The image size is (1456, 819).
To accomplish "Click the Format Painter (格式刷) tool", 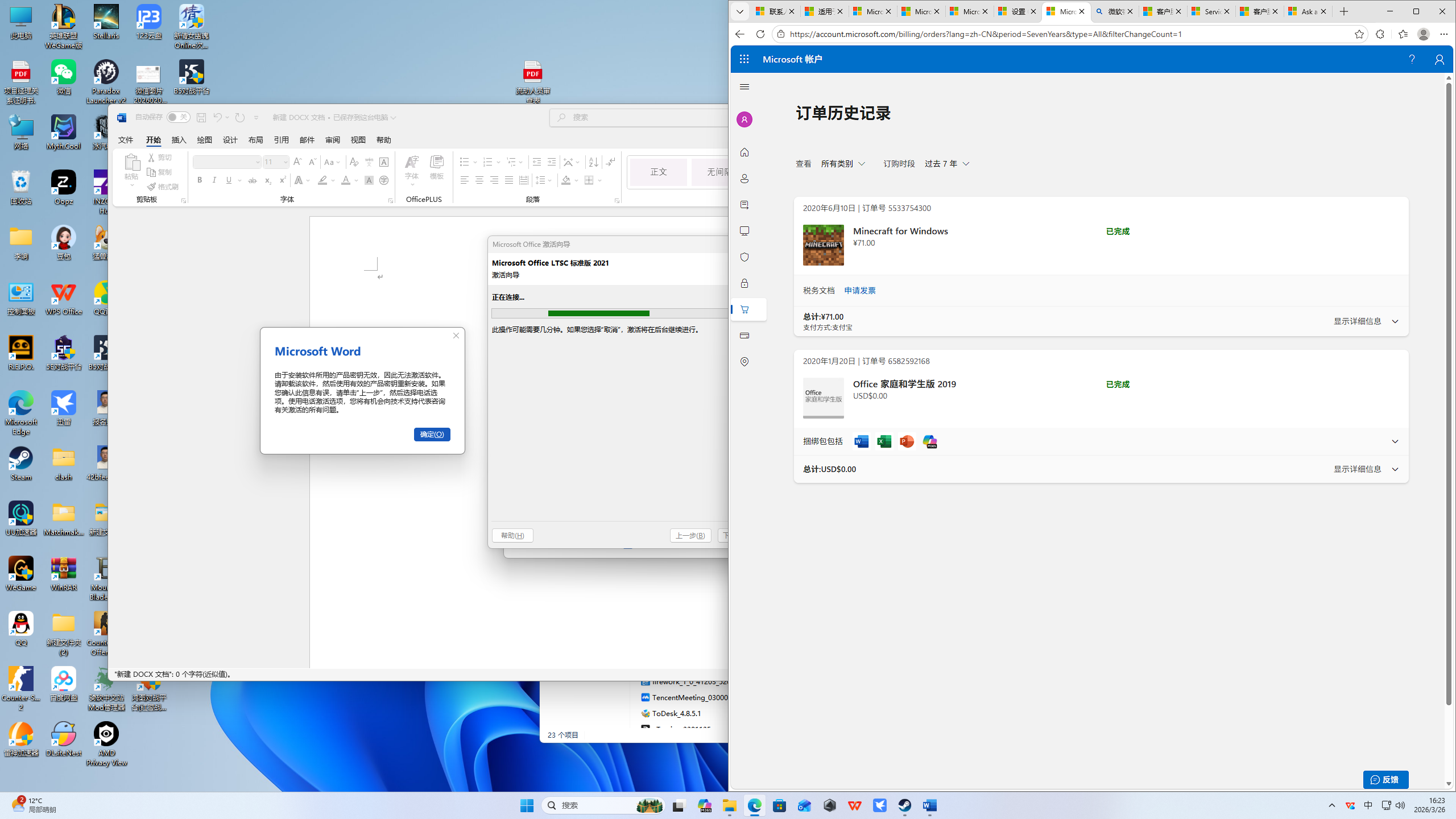I will click(x=163, y=187).
